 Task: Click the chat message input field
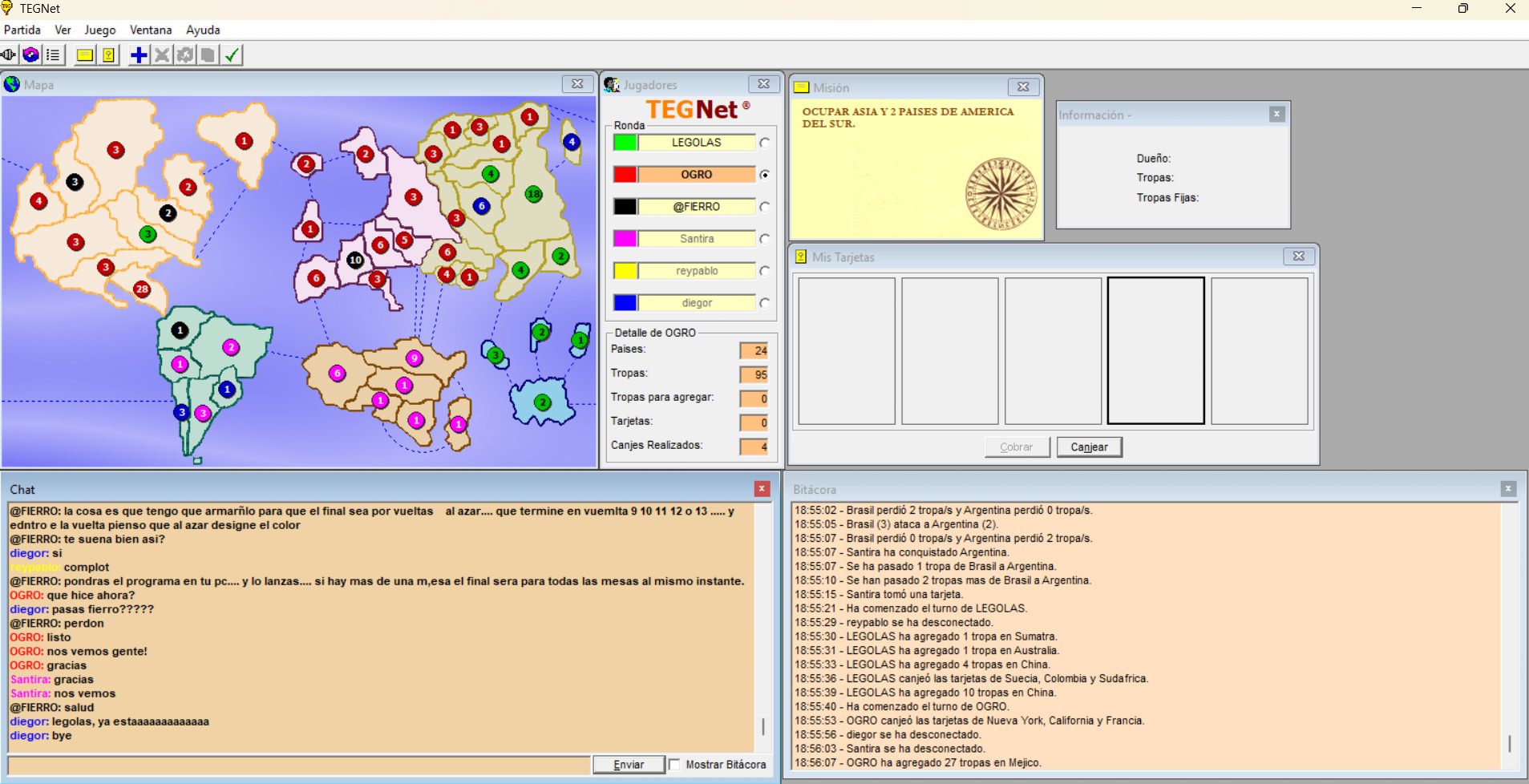click(x=298, y=765)
